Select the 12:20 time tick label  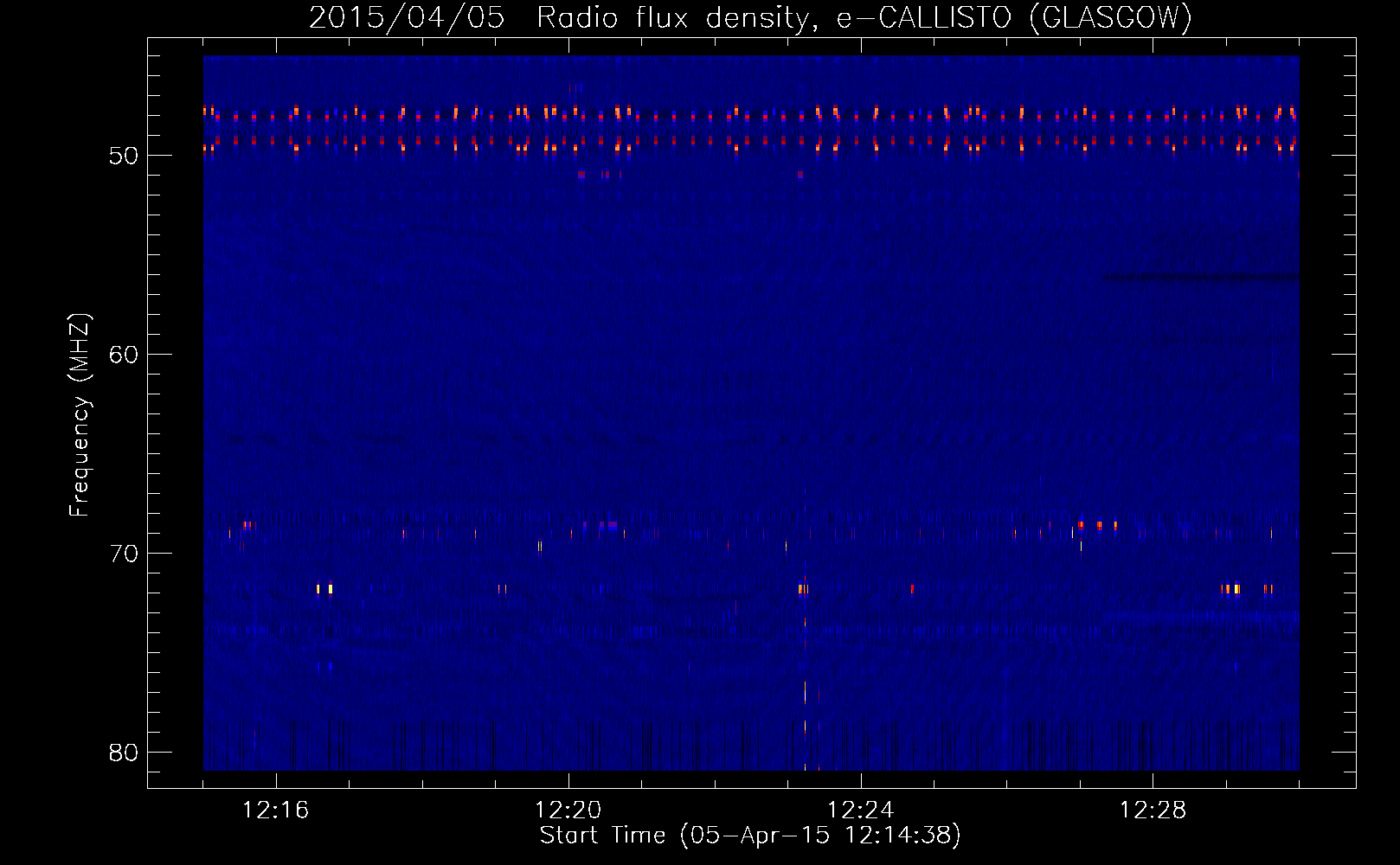pos(568,811)
